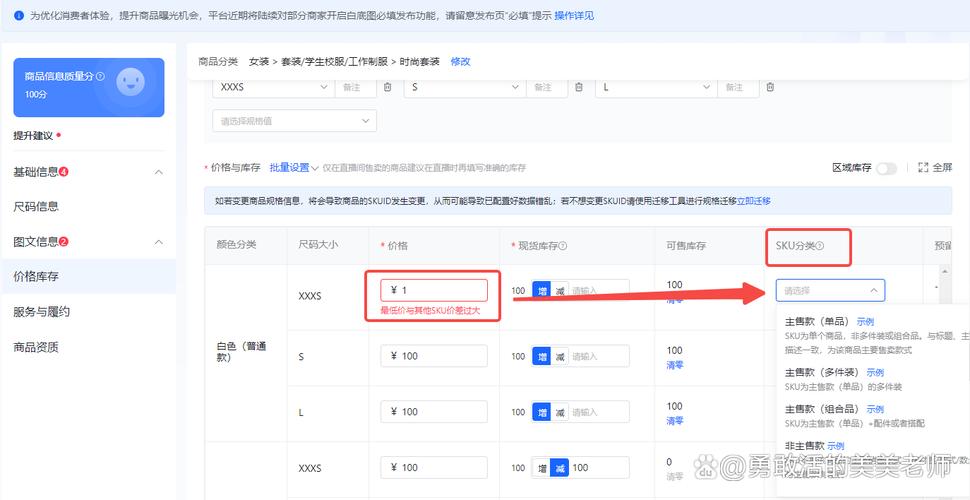Click the 颜色分类 column header
The width and height of the screenshot is (970, 500).
pyautogui.click(x=236, y=245)
